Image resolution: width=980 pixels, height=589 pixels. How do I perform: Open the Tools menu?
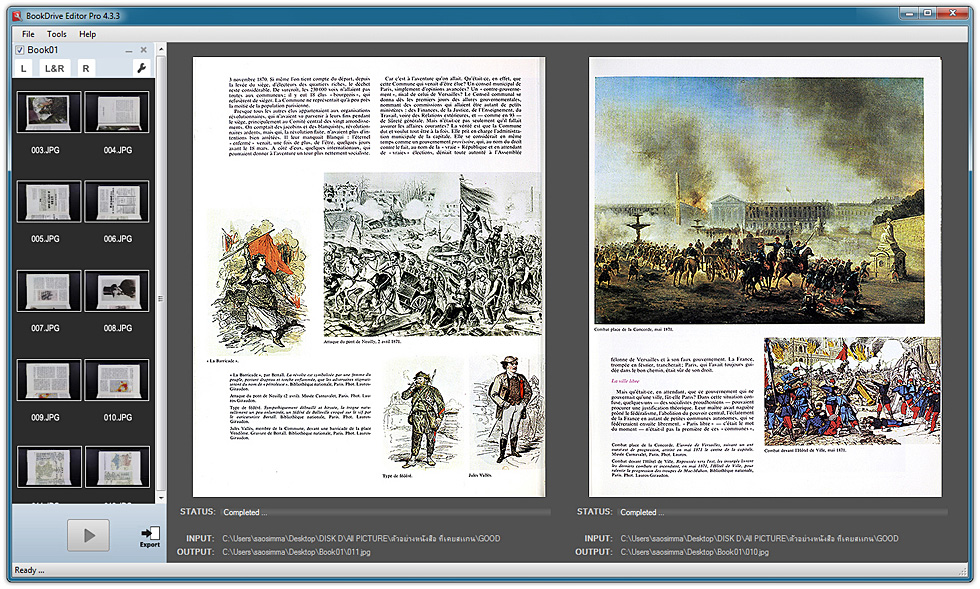[x=56, y=34]
